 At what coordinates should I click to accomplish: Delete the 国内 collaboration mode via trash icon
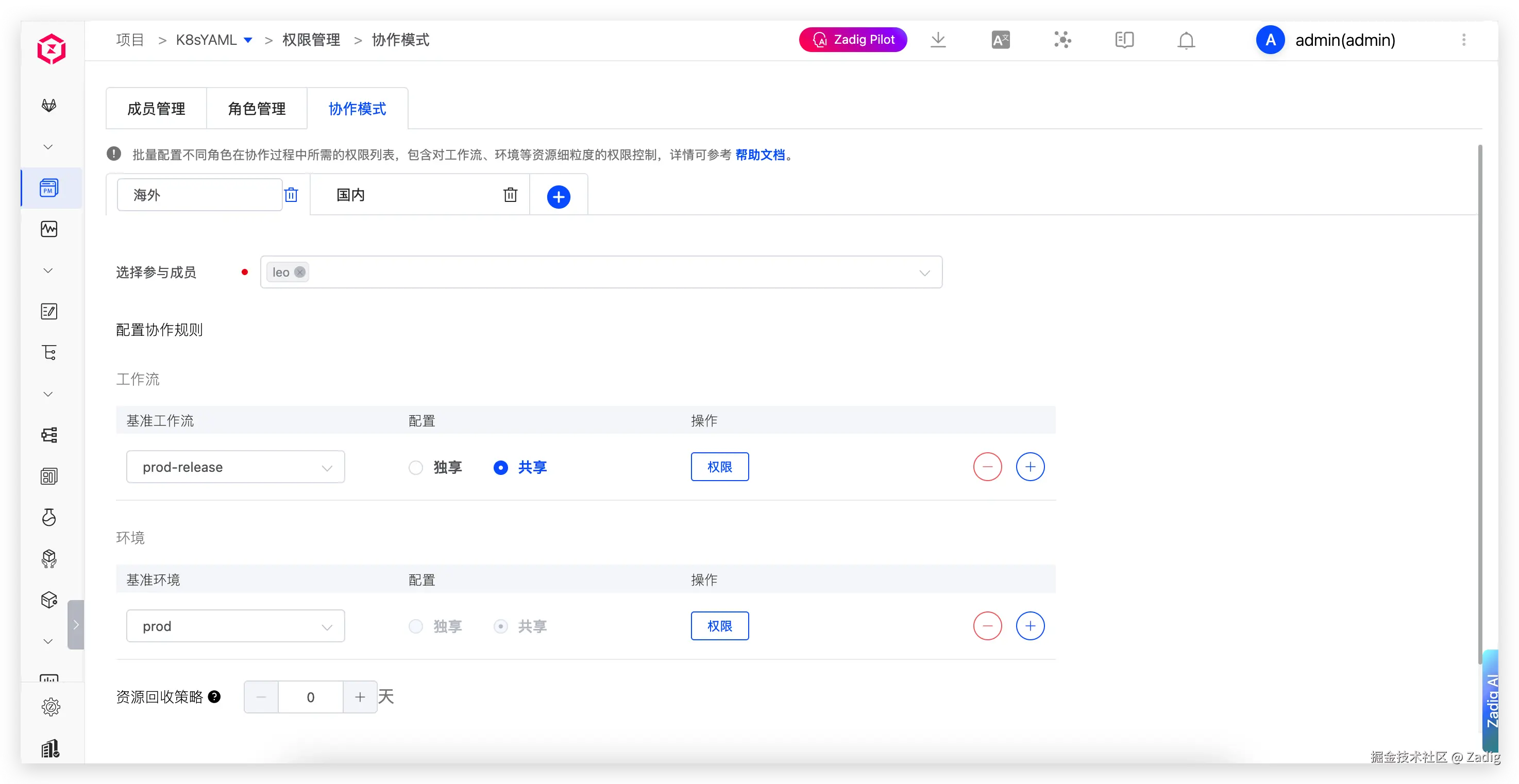point(510,195)
